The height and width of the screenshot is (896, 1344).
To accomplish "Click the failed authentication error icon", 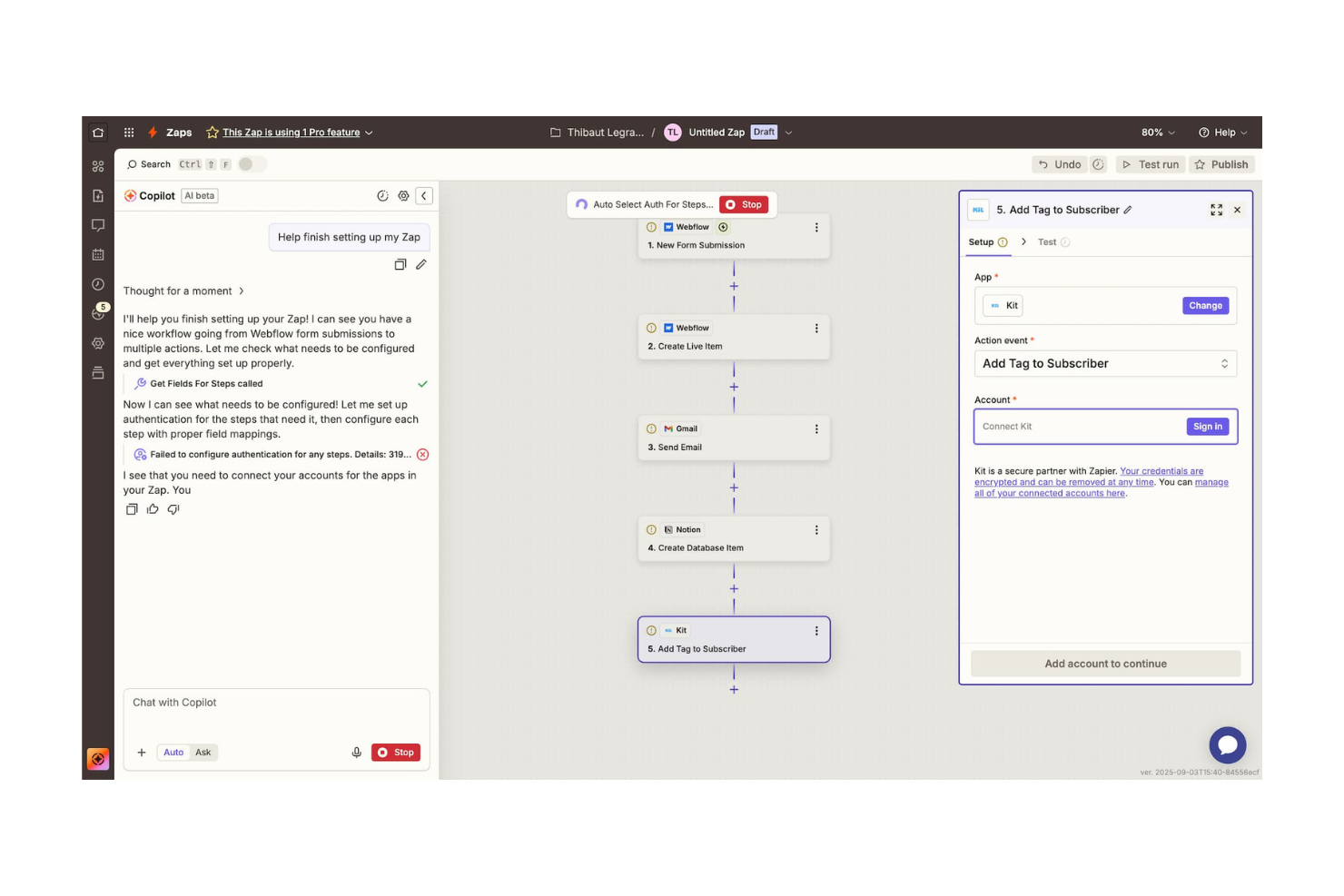I will (x=422, y=455).
